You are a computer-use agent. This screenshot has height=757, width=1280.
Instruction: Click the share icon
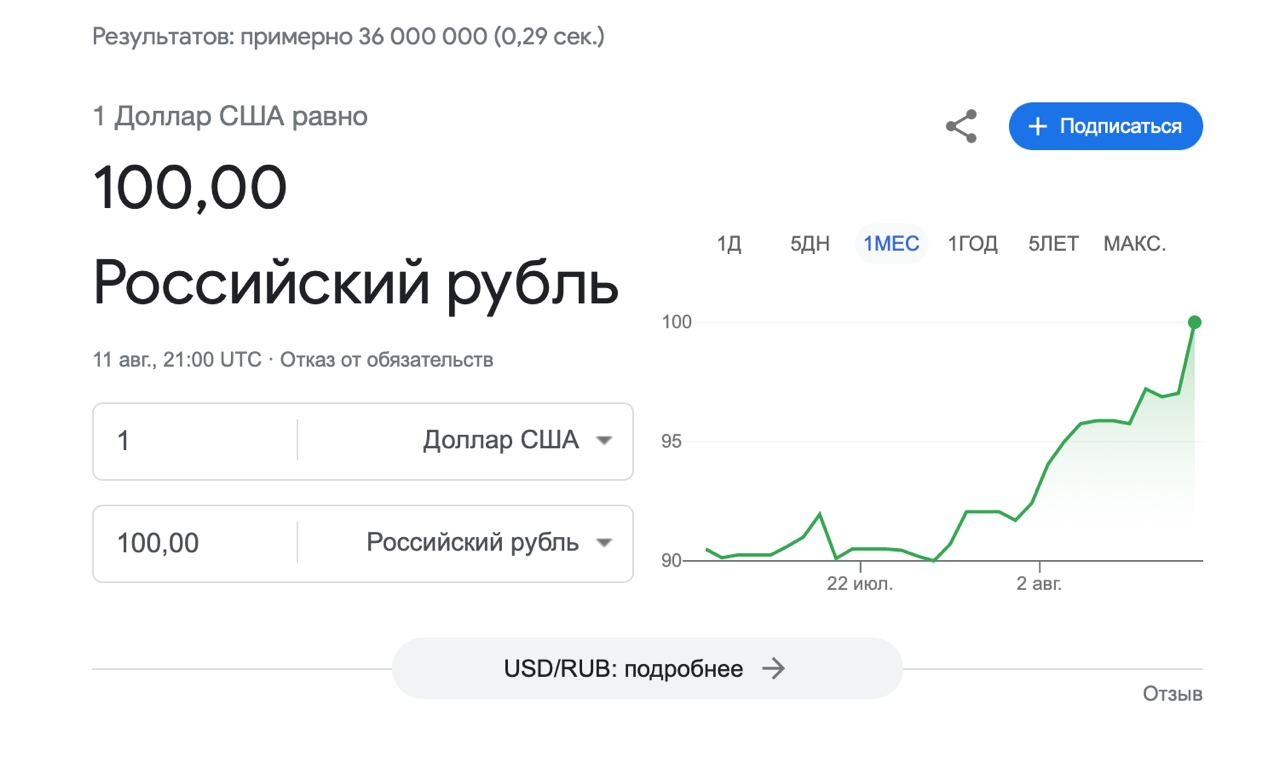pyautogui.click(x=961, y=126)
